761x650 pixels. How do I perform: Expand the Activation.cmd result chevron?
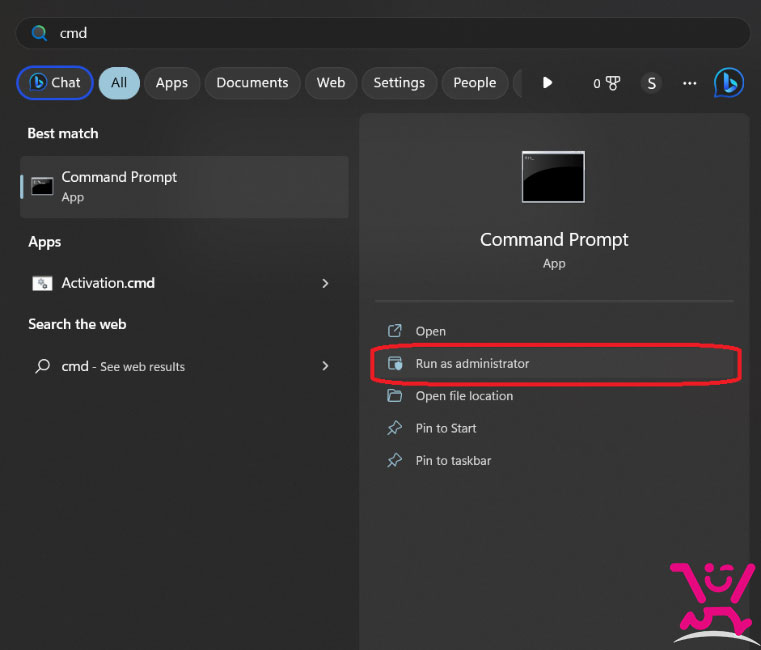pos(325,283)
